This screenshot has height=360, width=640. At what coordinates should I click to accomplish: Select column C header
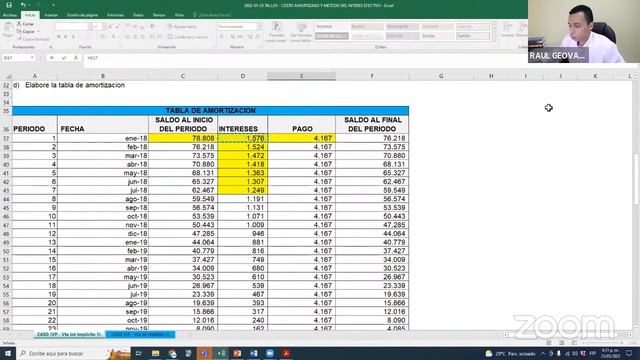[183, 76]
